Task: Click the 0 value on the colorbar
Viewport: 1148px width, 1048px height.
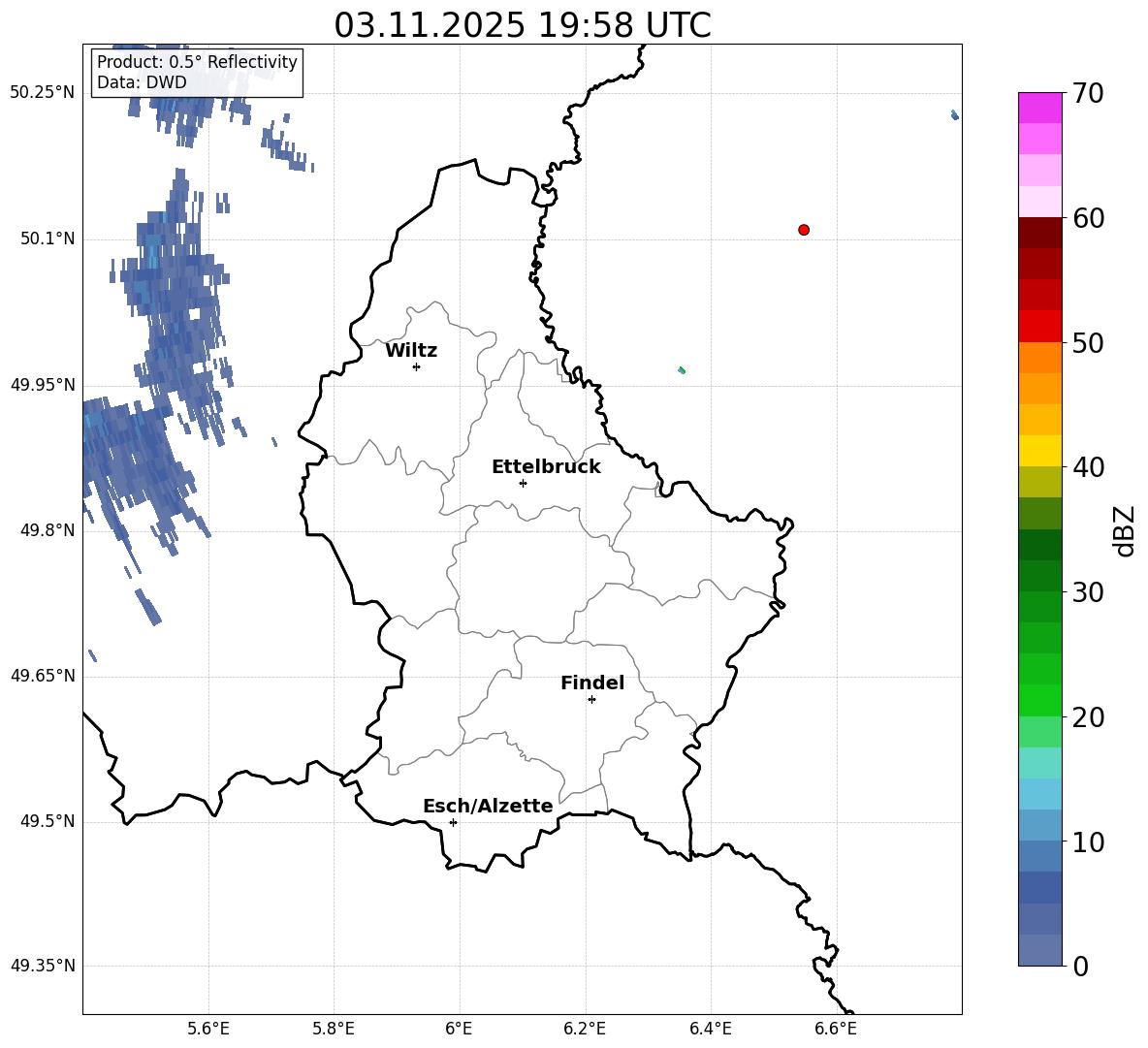Action: [x=1081, y=966]
